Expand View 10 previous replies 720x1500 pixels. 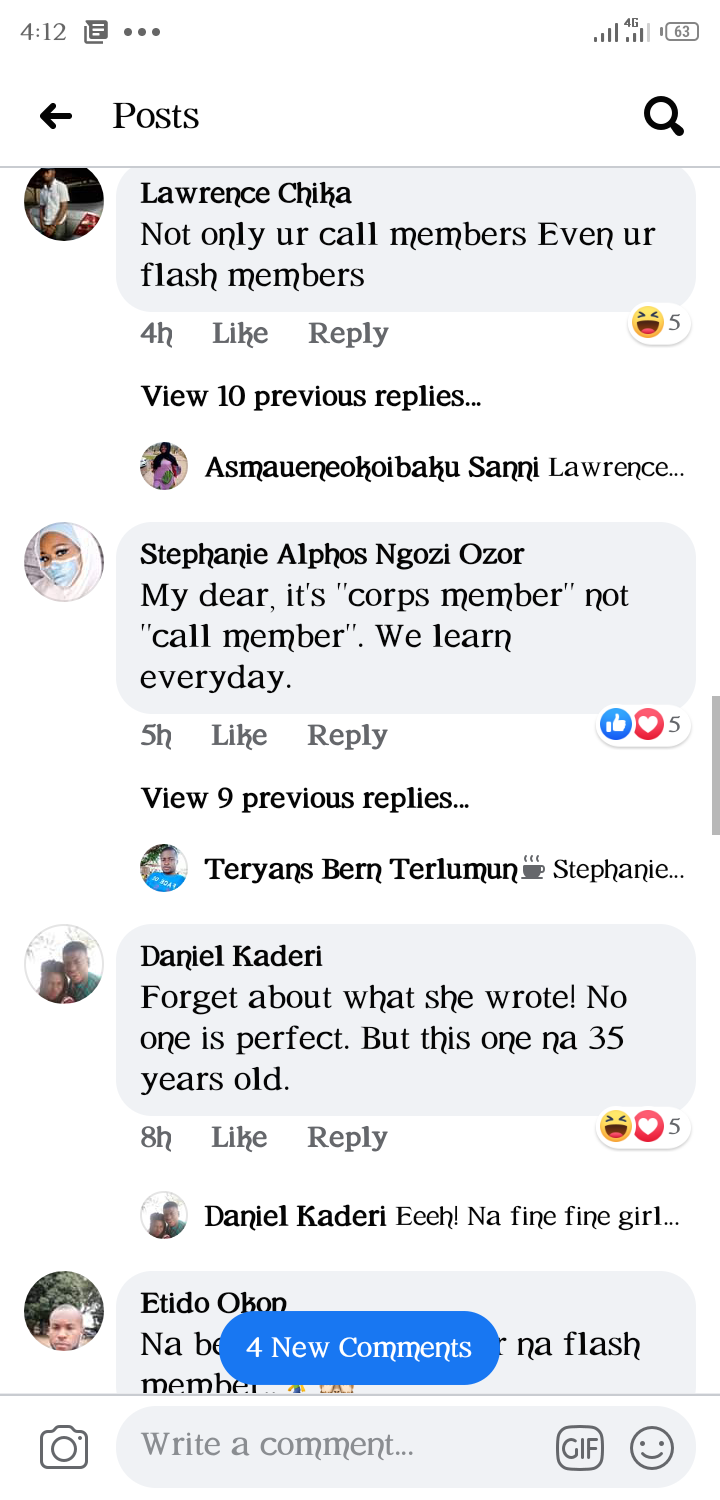click(x=311, y=397)
